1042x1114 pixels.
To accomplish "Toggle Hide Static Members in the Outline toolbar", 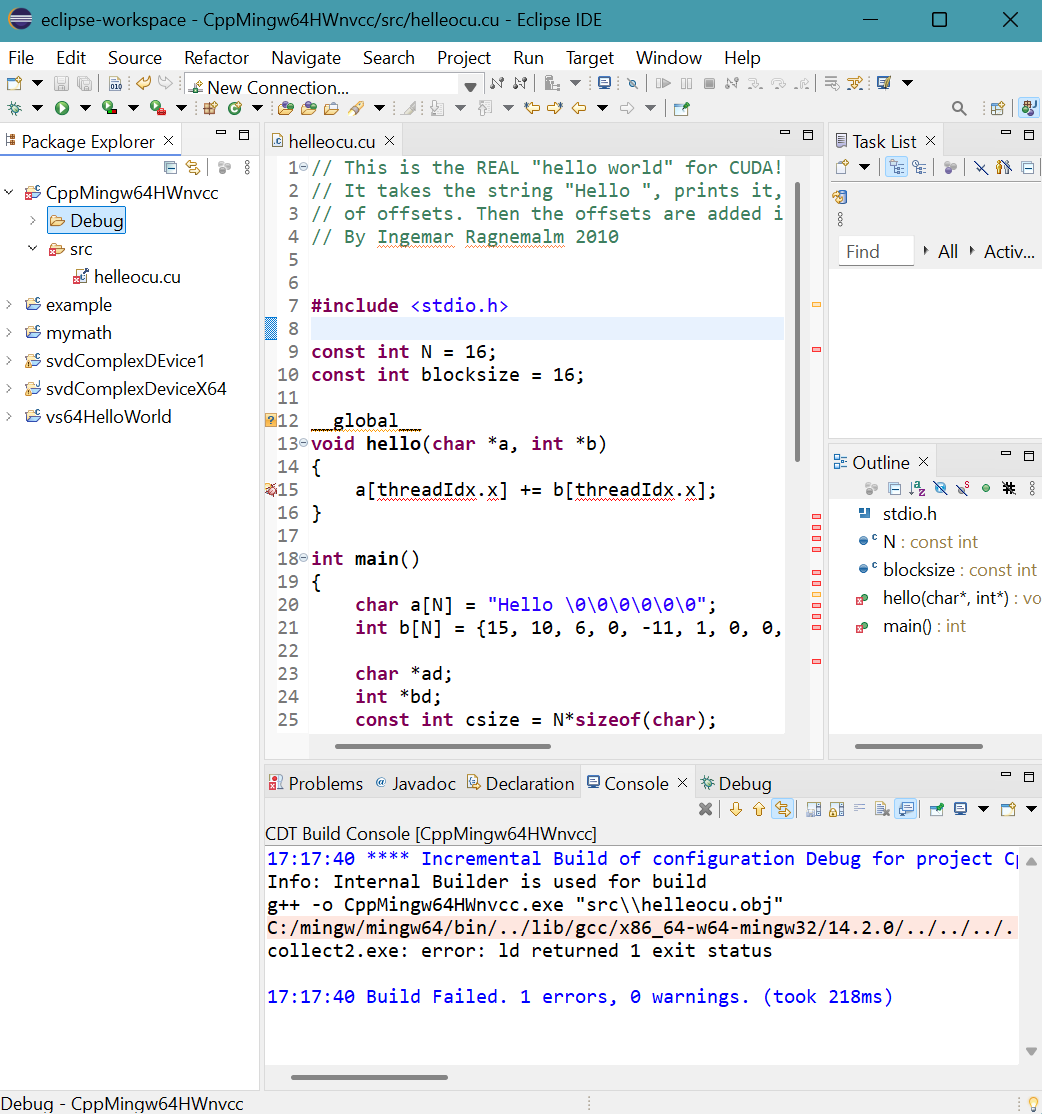I will (x=963, y=488).
